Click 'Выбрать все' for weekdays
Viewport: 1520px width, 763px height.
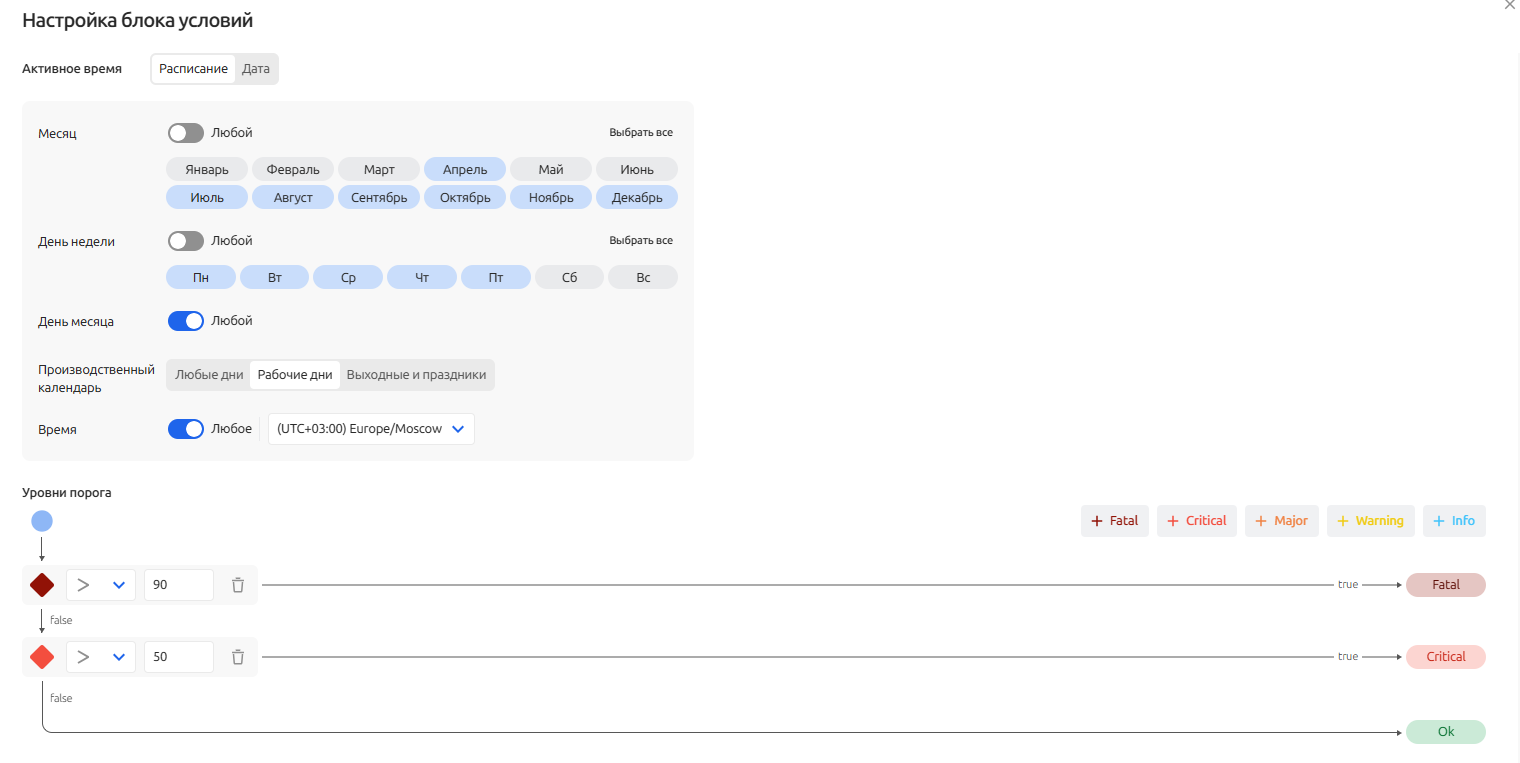641,241
